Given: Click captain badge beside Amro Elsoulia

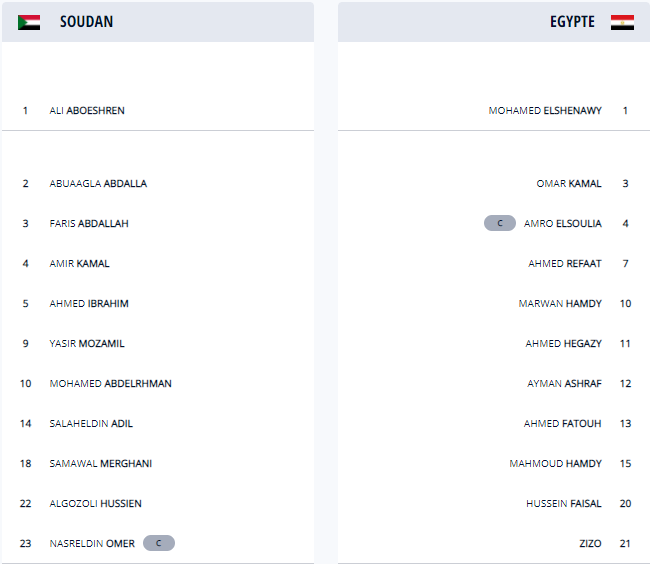Looking at the screenshot, I should click(500, 223).
